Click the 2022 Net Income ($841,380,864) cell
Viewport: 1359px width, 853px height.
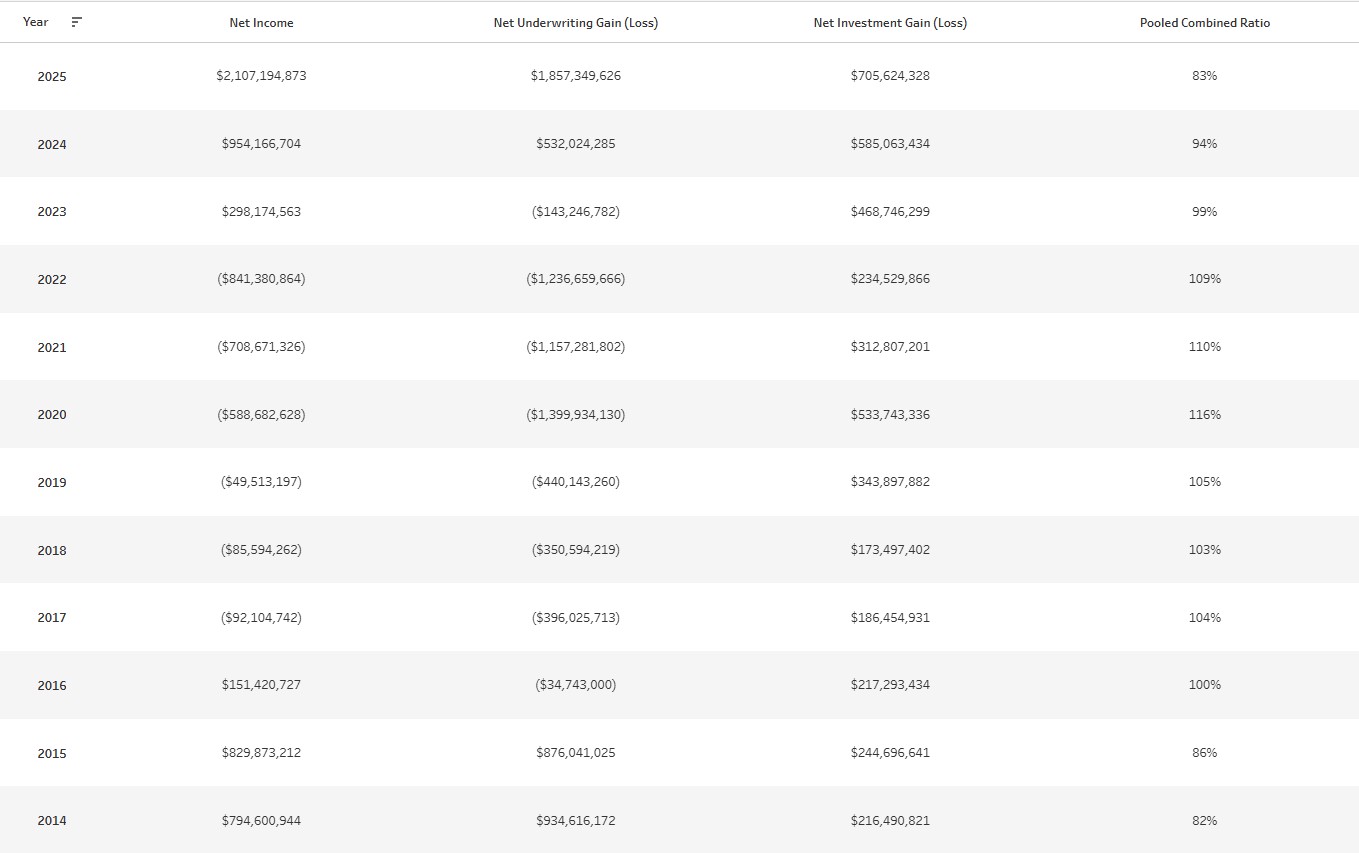coord(261,279)
